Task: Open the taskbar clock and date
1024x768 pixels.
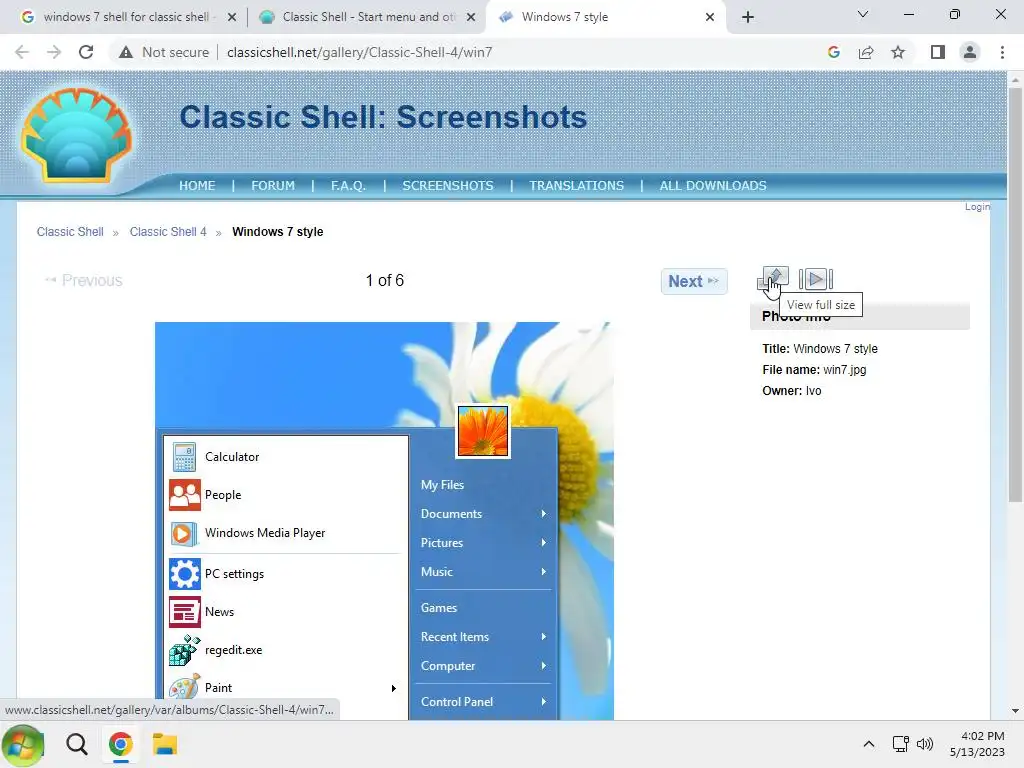Action: tap(977, 744)
